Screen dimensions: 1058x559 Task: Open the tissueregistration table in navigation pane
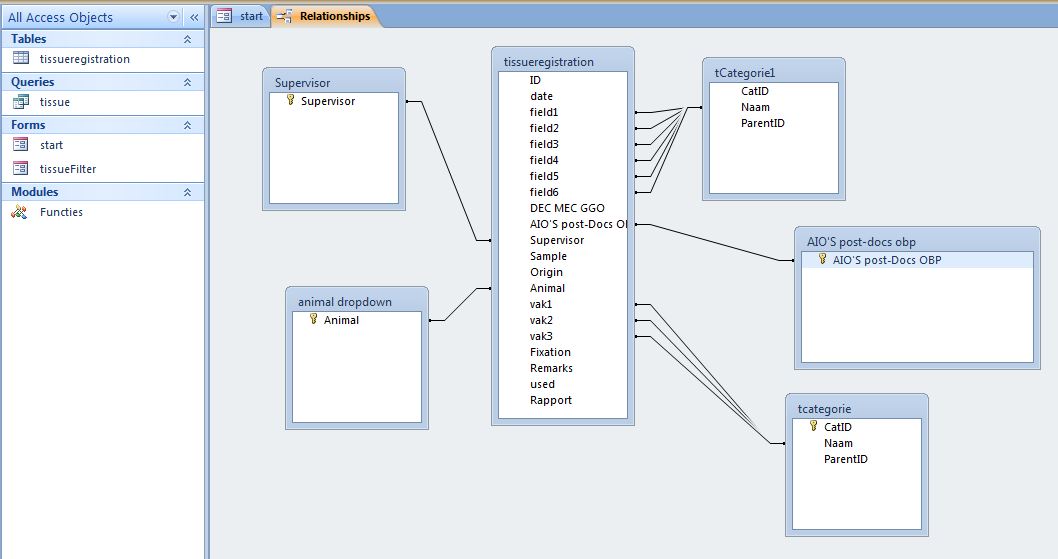[84, 59]
